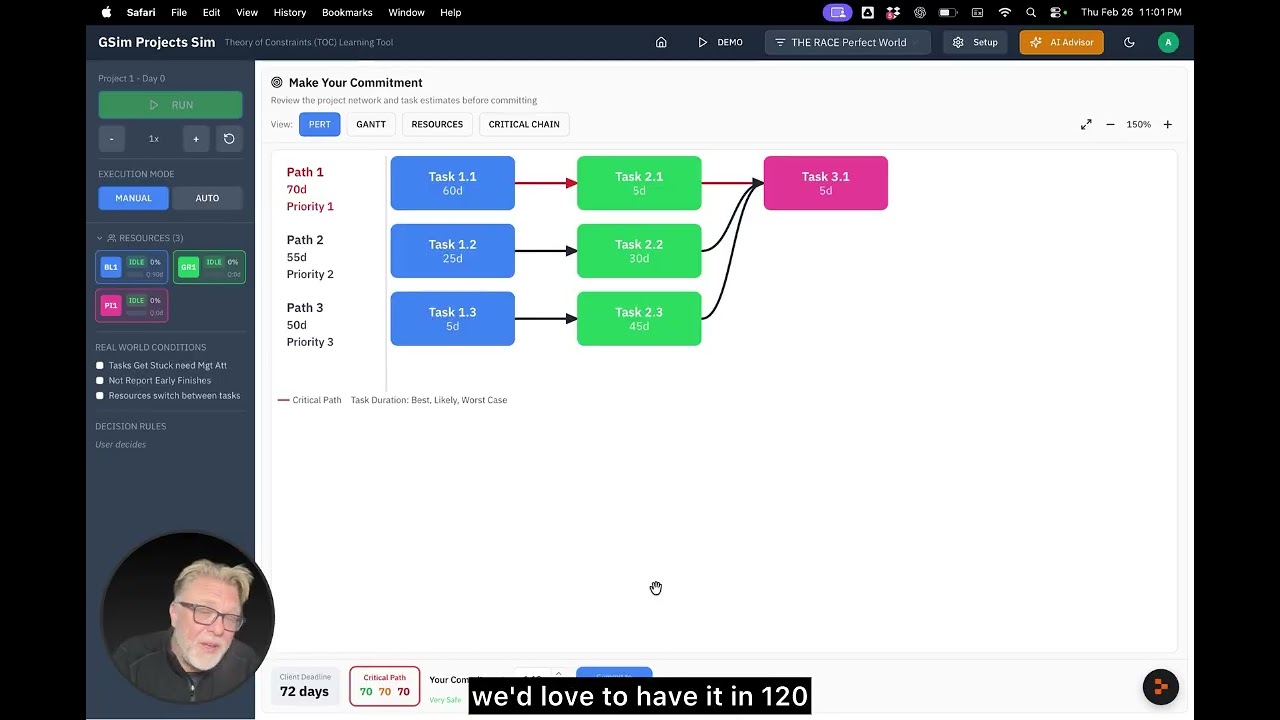Increase simulation speed with plus button
Viewport: 1280px width, 720px height.
(x=196, y=139)
